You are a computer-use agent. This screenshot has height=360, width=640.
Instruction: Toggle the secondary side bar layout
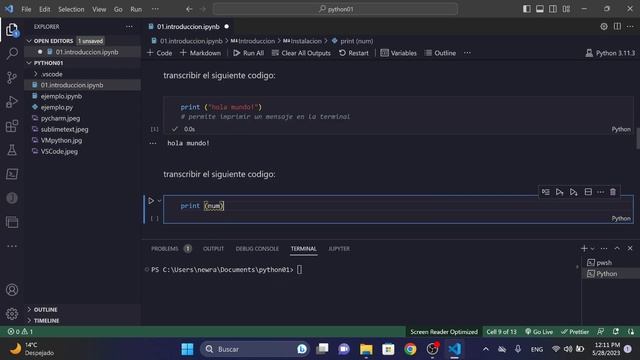[x=553, y=9]
